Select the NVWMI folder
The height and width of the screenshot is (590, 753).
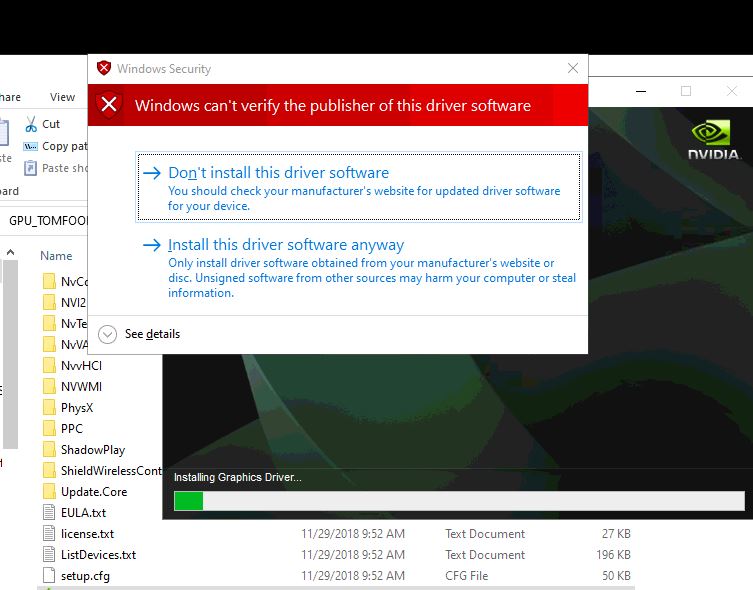82,387
